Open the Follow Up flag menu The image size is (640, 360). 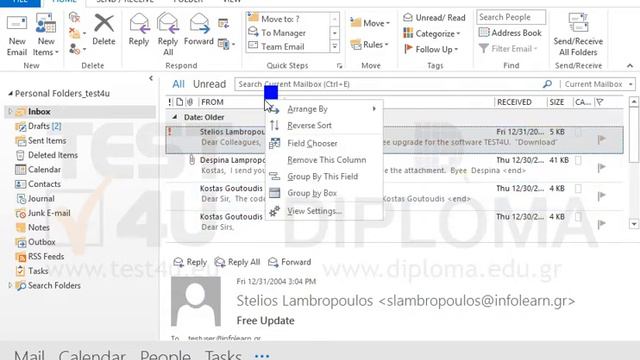click(x=431, y=49)
